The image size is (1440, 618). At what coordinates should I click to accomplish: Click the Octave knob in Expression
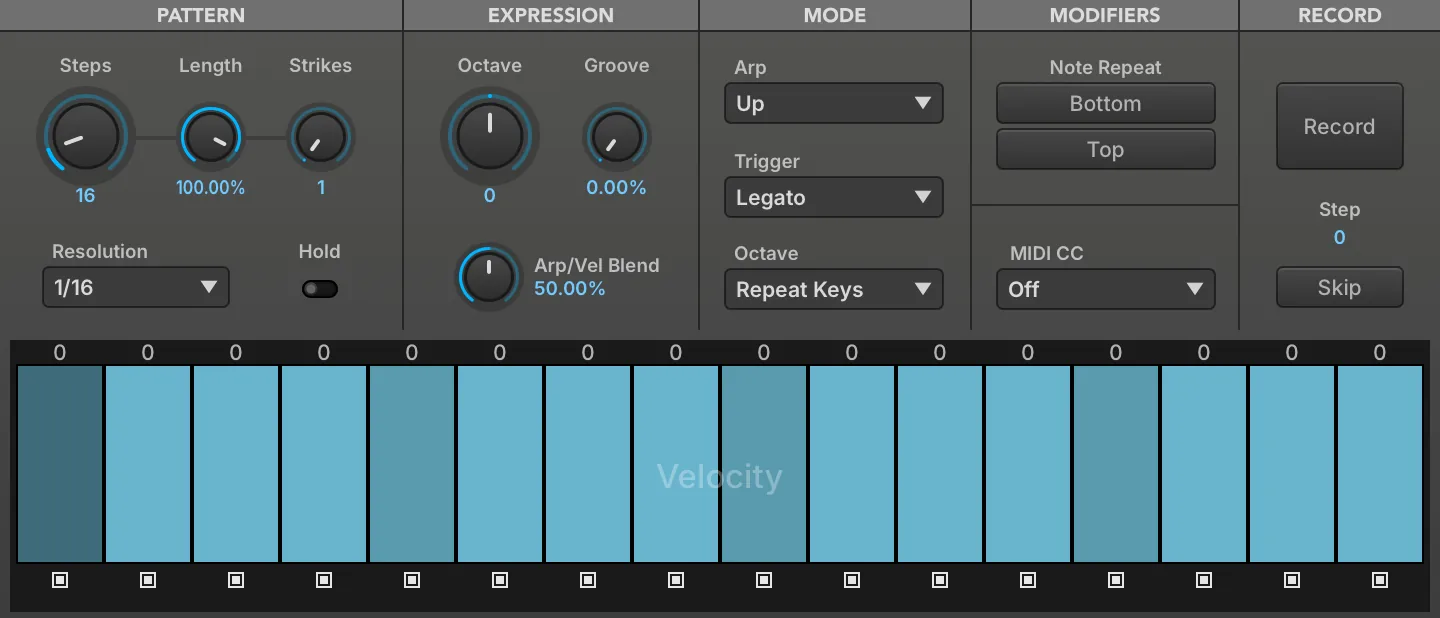(x=490, y=135)
